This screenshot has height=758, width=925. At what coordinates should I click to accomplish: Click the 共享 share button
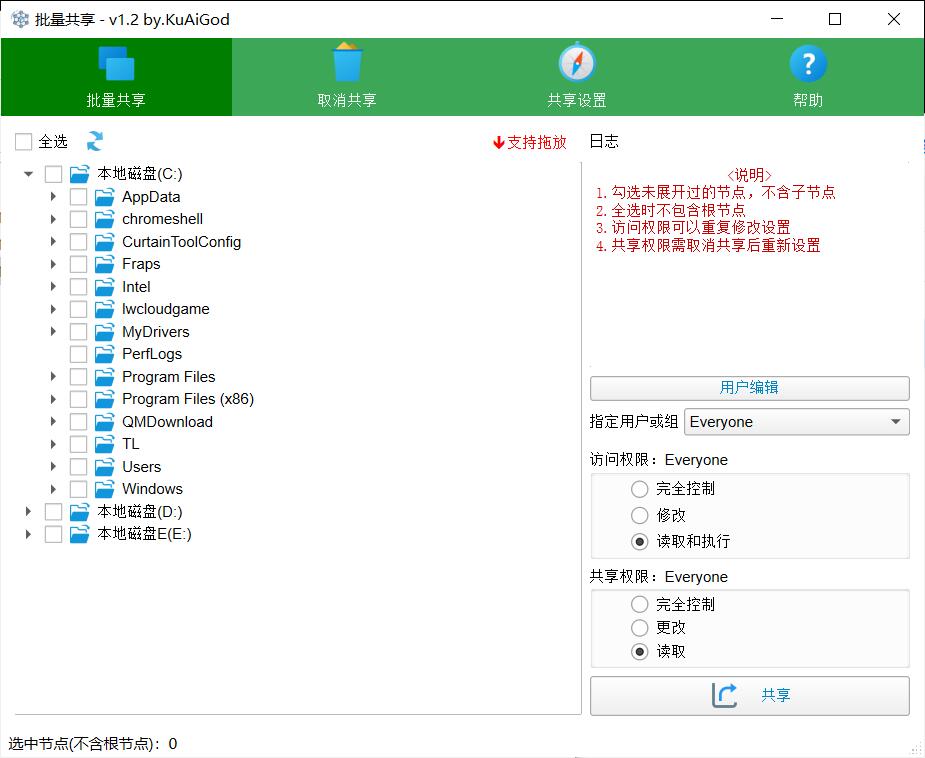point(749,696)
